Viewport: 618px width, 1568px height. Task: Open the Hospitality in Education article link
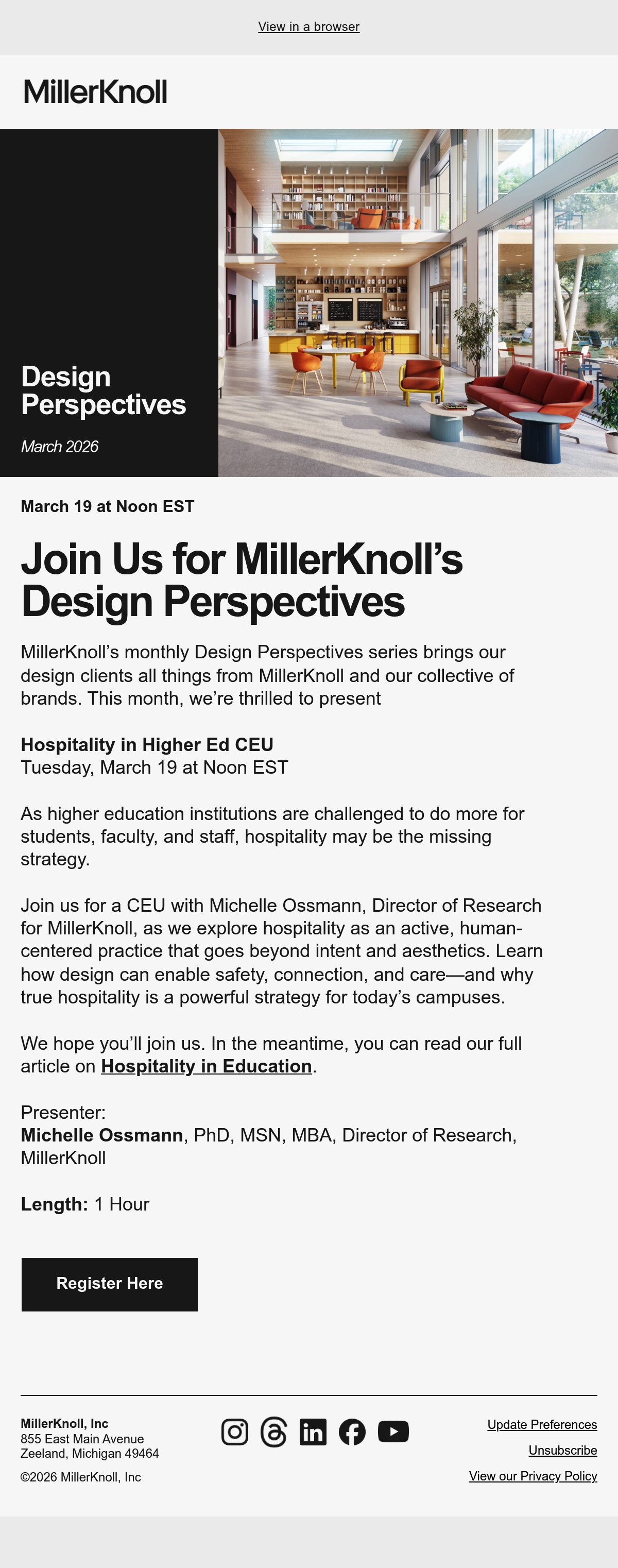(206, 1066)
